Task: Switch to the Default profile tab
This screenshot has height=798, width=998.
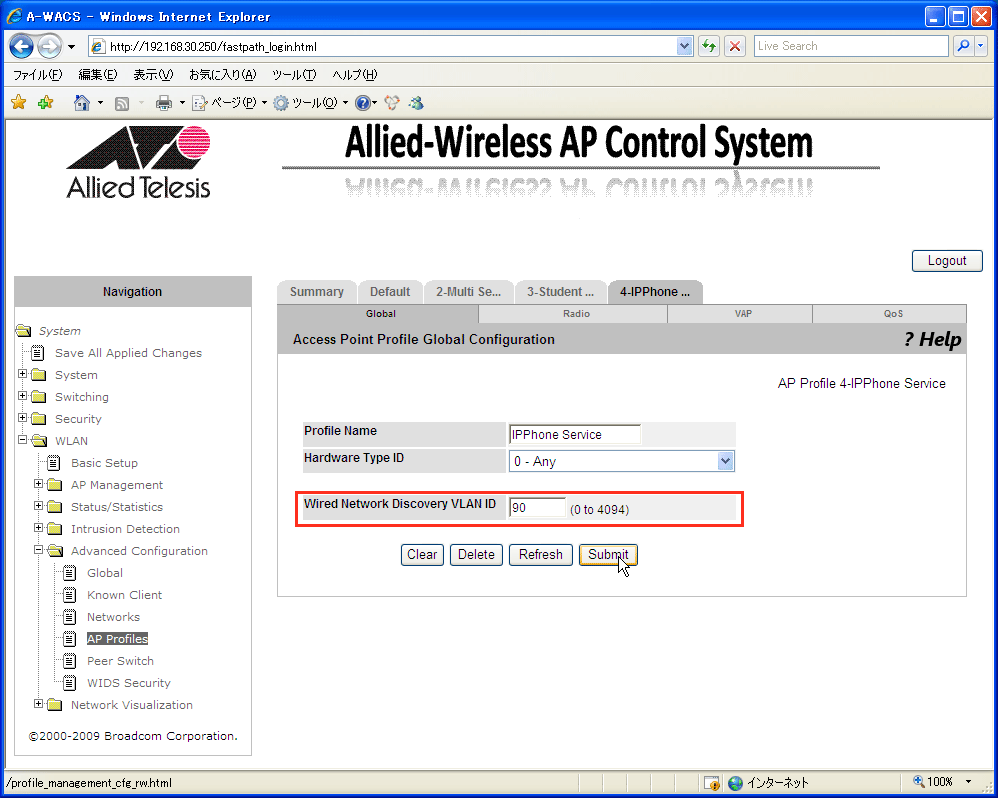Action: click(x=390, y=291)
